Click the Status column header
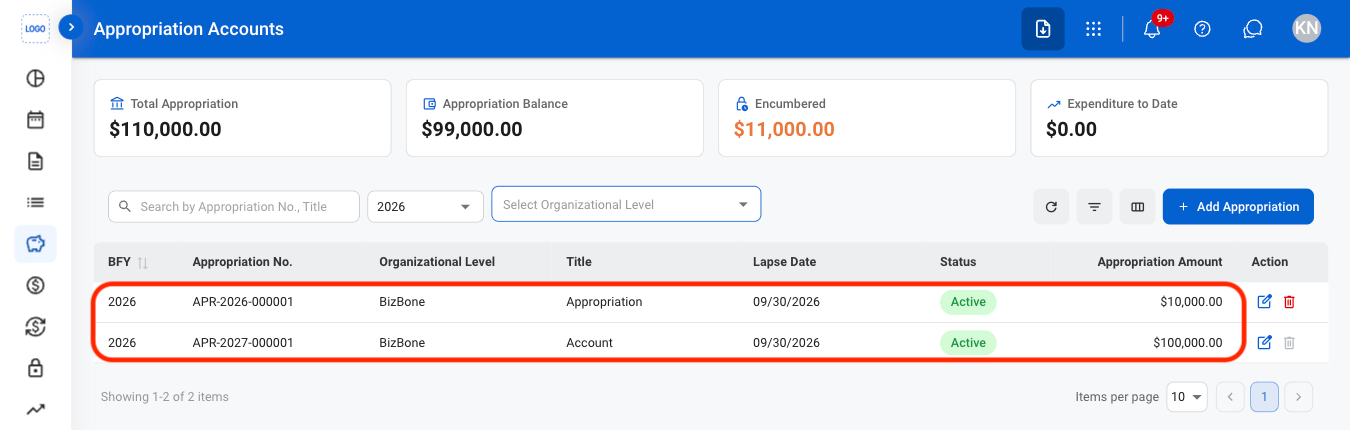 [x=958, y=262]
